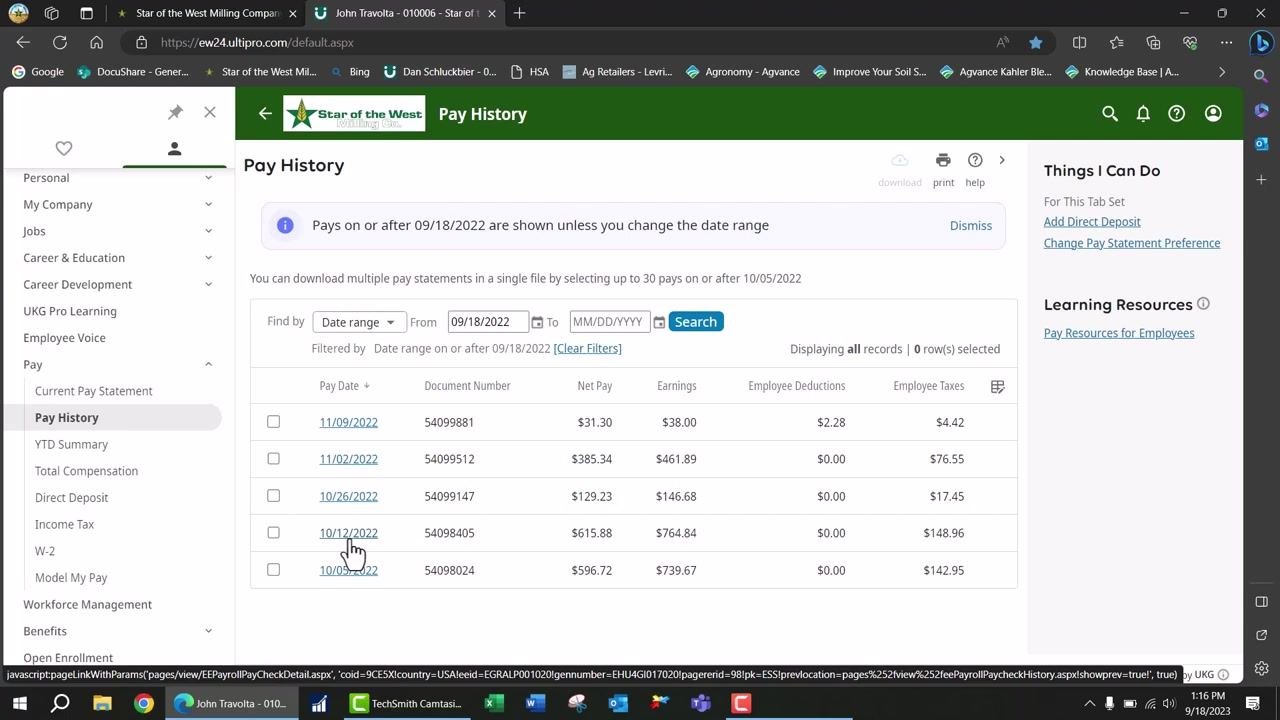This screenshot has width=1280, height=720.
Task: Click the Search button
Action: [695, 322]
